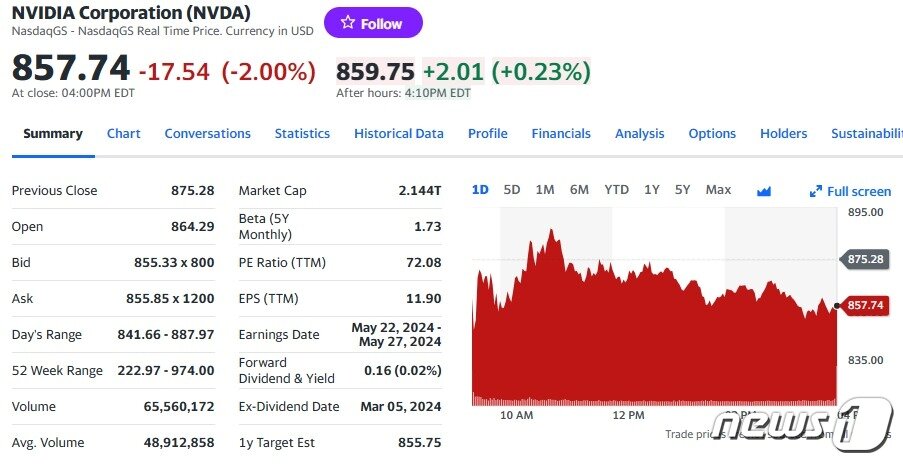
Task: Open the chart type icon
Action: [x=765, y=190]
